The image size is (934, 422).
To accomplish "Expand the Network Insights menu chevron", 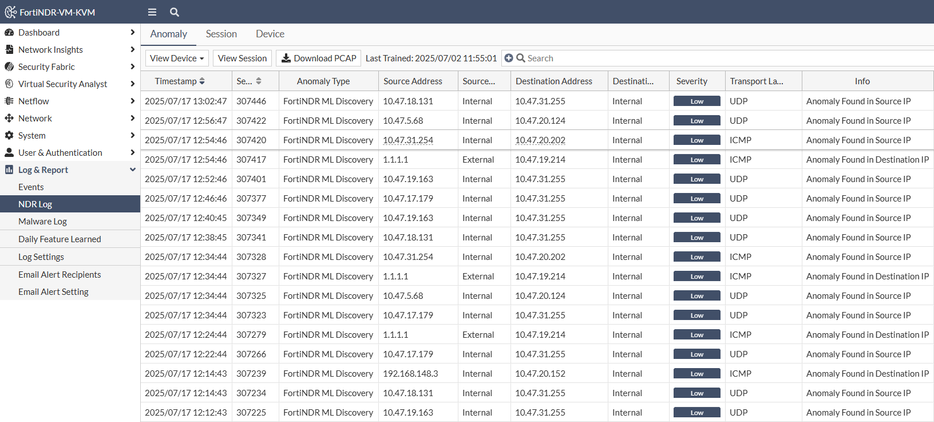I will tap(132, 50).
